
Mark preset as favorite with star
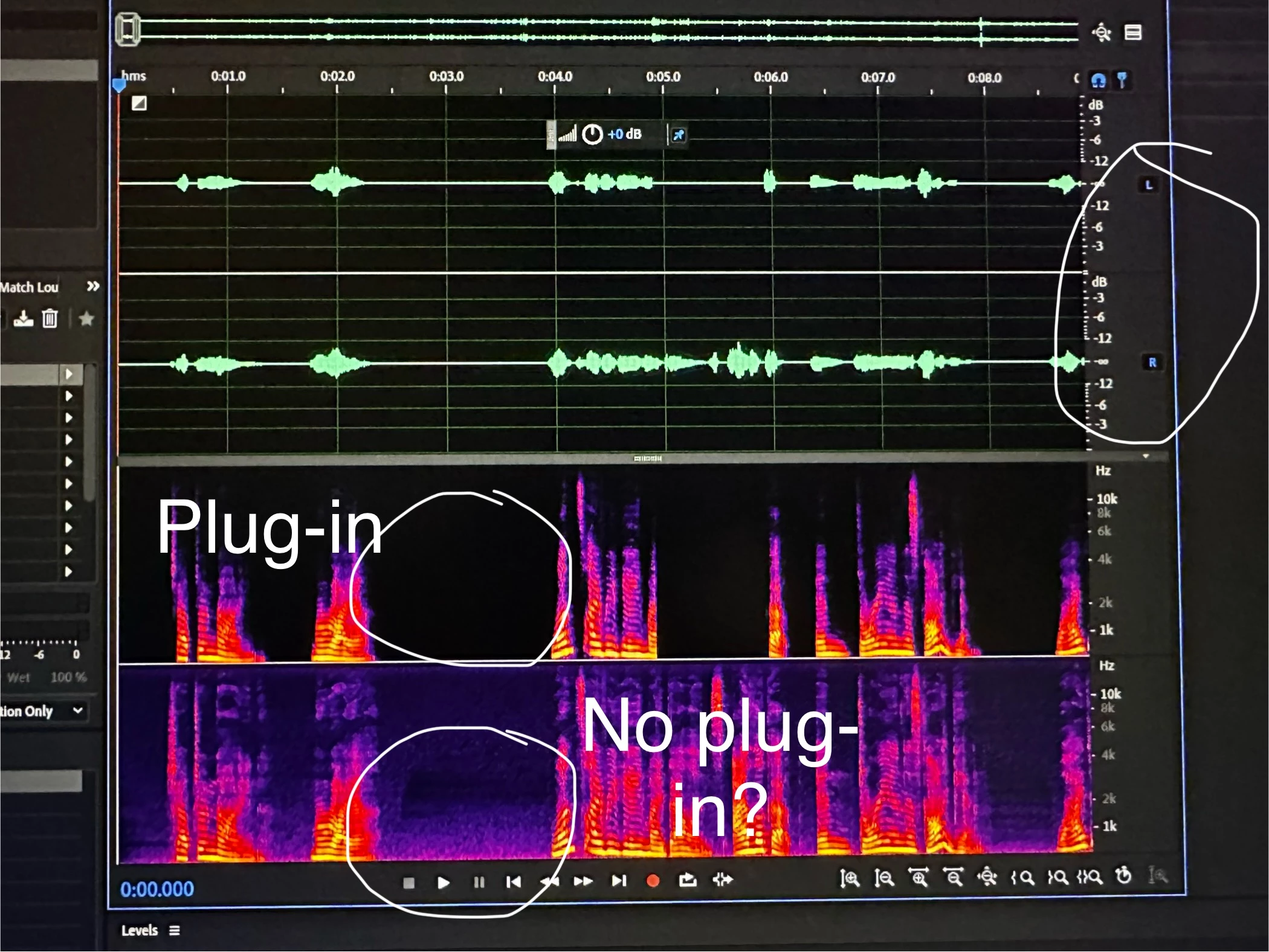click(x=86, y=318)
